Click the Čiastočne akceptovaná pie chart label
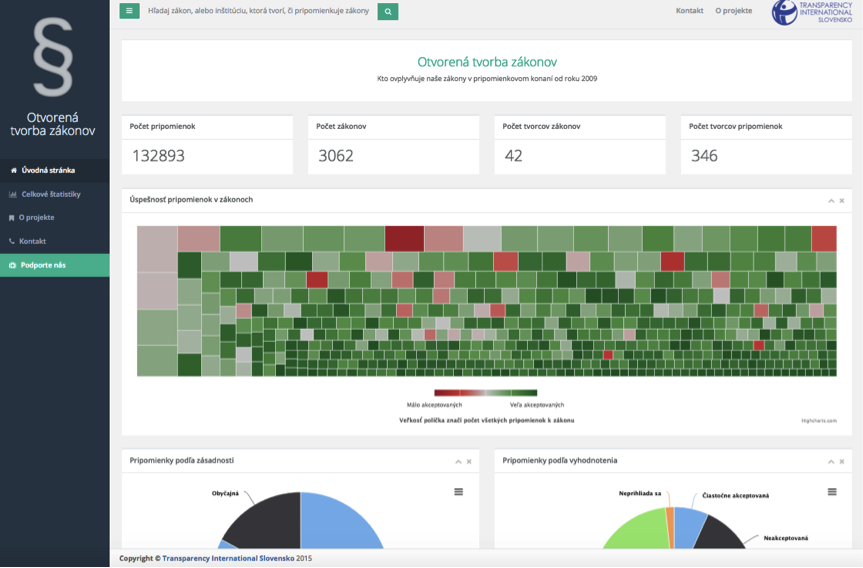 (x=735, y=495)
